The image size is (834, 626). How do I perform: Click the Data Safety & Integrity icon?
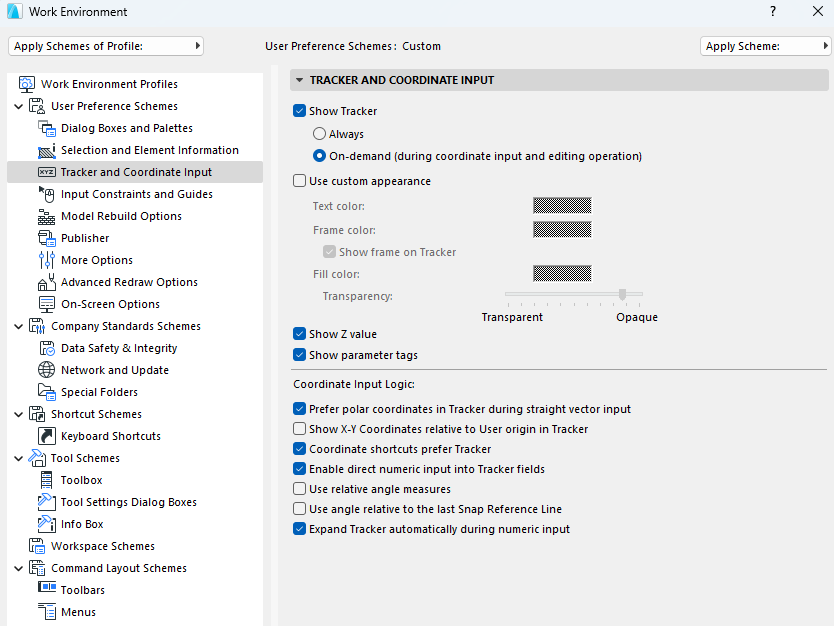[x=46, y=348]
